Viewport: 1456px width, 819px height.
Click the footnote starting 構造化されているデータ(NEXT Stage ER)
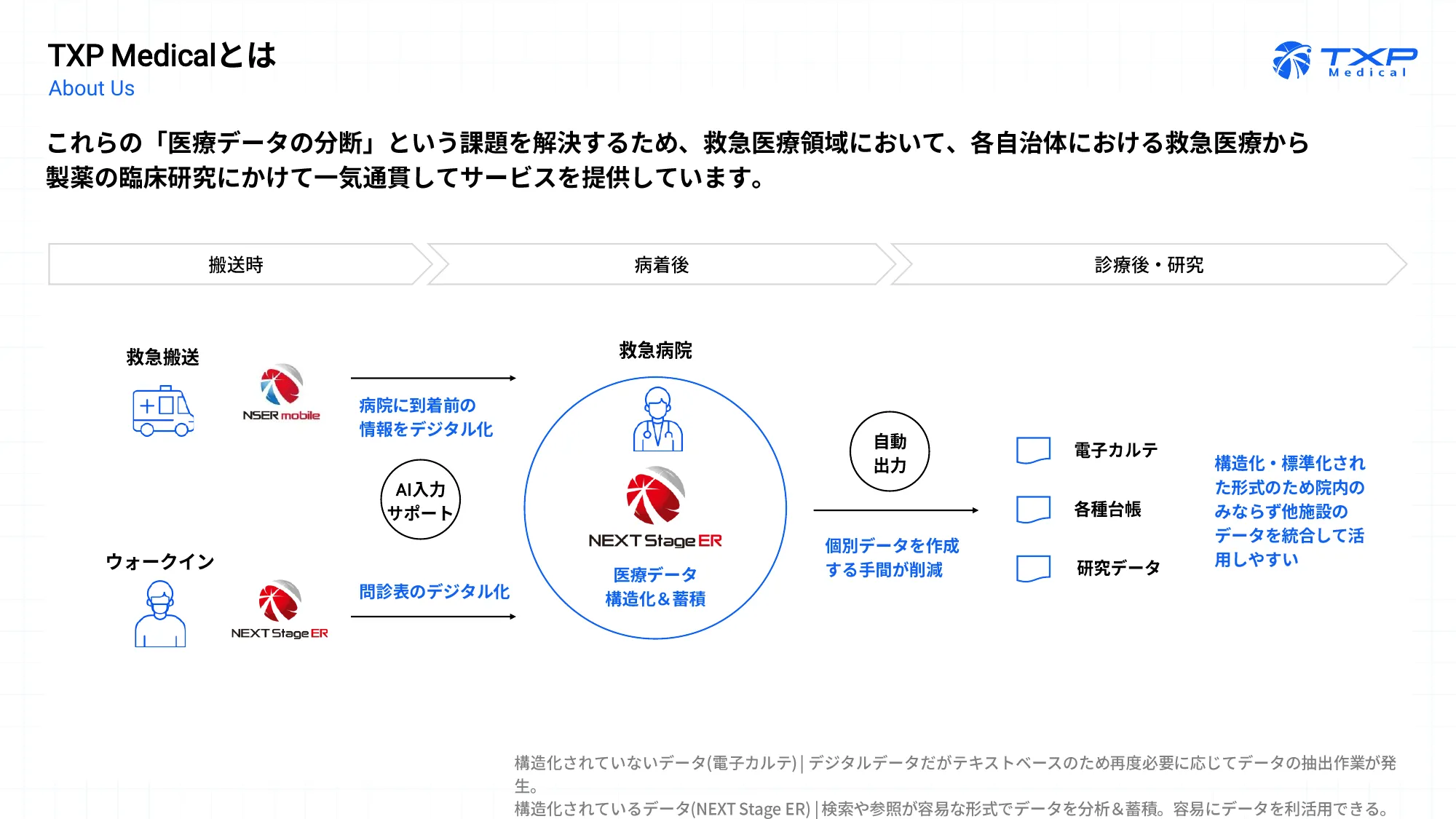pos(951,808)
